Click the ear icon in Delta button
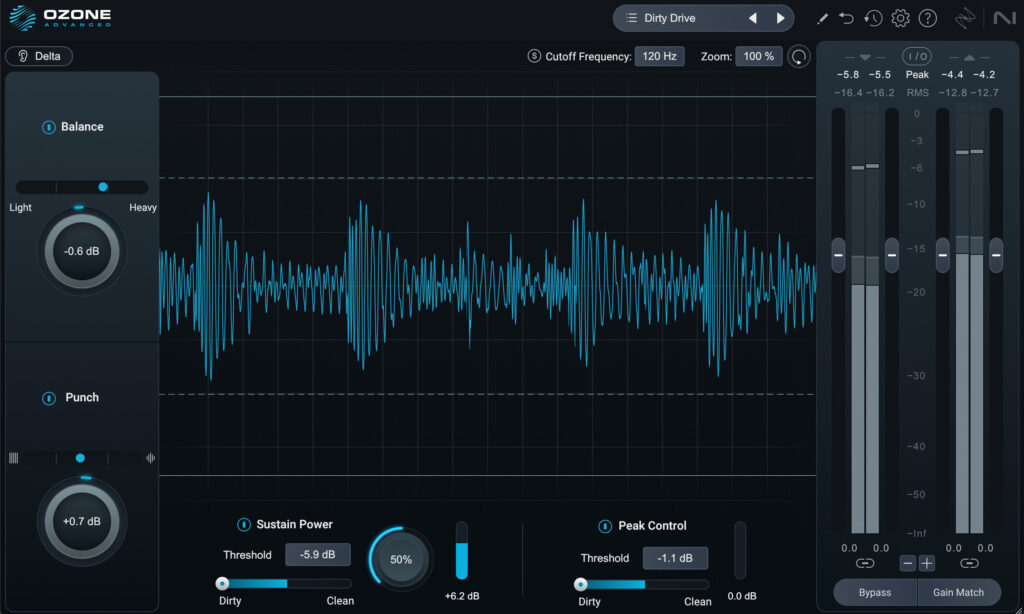The height and width of the screenshot is (614, 1024). (x=23, y=56)
